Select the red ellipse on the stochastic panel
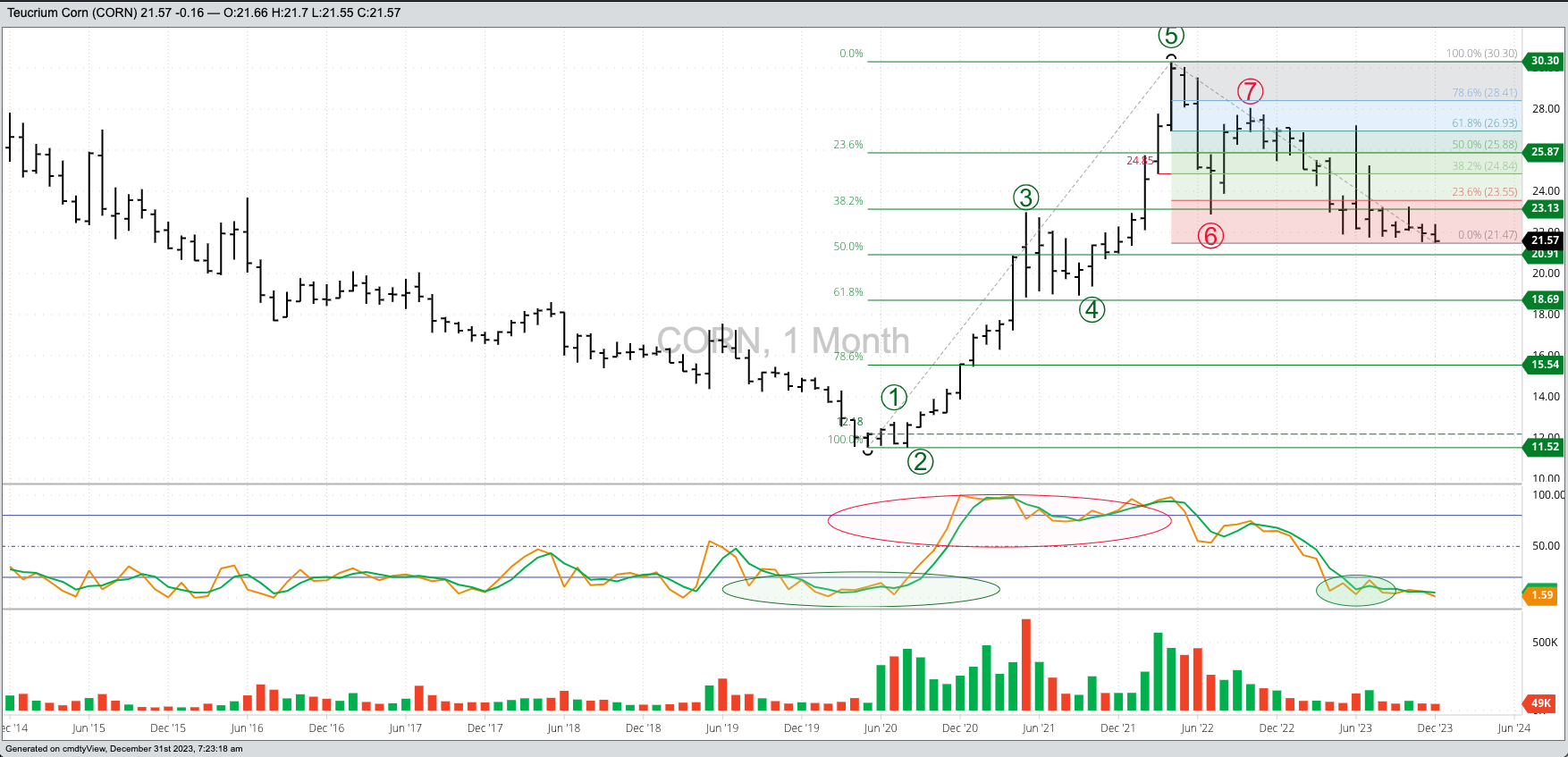 (999, 520)
